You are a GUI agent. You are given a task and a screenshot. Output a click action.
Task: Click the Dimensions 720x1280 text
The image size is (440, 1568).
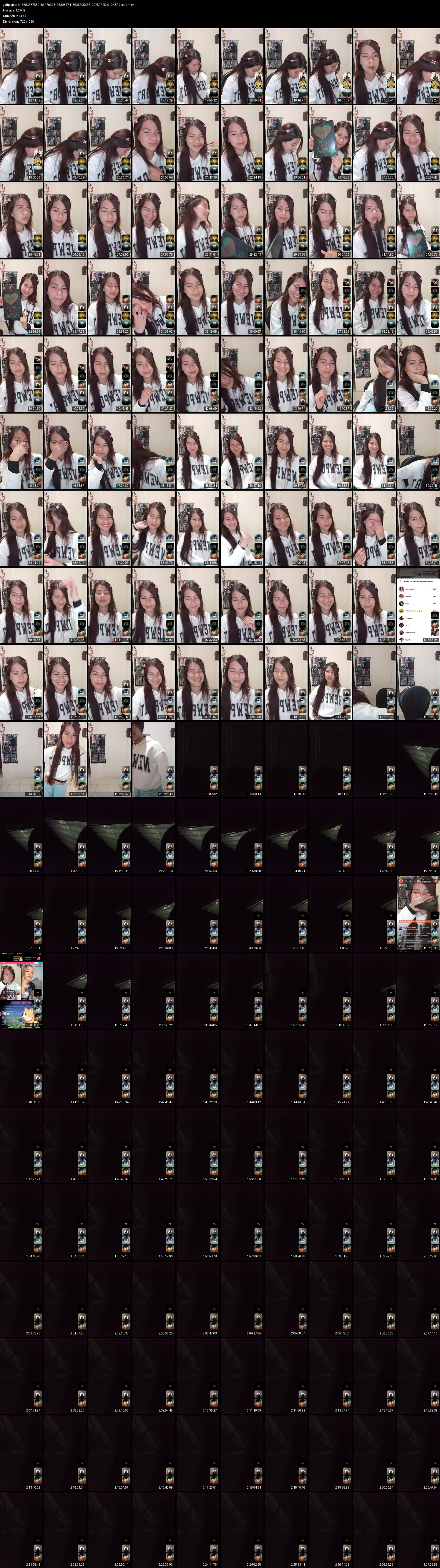[x=18, y=21]
